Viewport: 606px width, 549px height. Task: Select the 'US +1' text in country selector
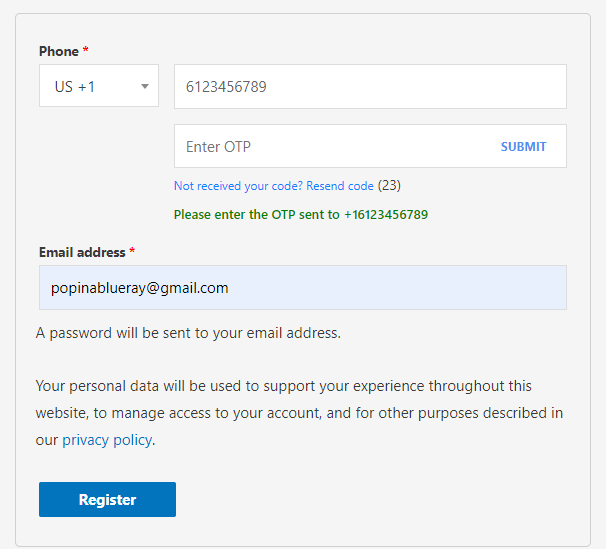coord(75,86)
